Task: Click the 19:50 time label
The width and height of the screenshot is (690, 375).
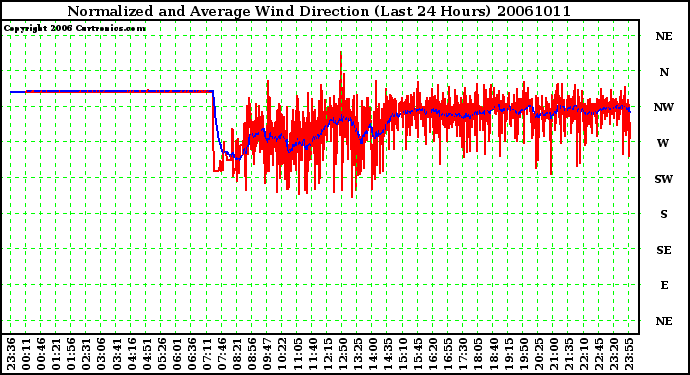Action: click(523, 354)
